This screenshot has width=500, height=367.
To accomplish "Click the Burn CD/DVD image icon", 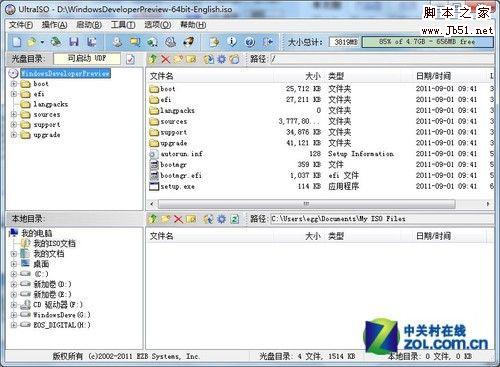I will tap(189, 42).
